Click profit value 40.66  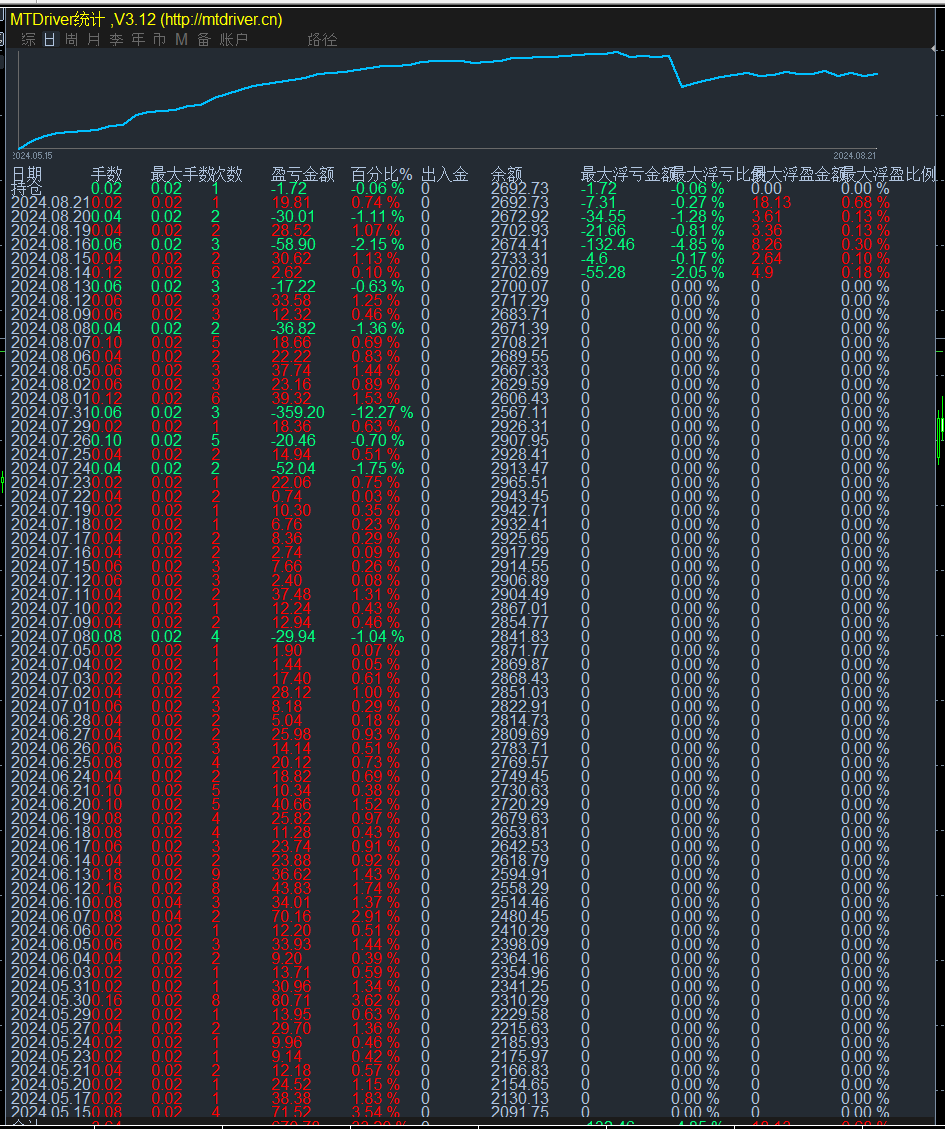(x=291, y=804)
